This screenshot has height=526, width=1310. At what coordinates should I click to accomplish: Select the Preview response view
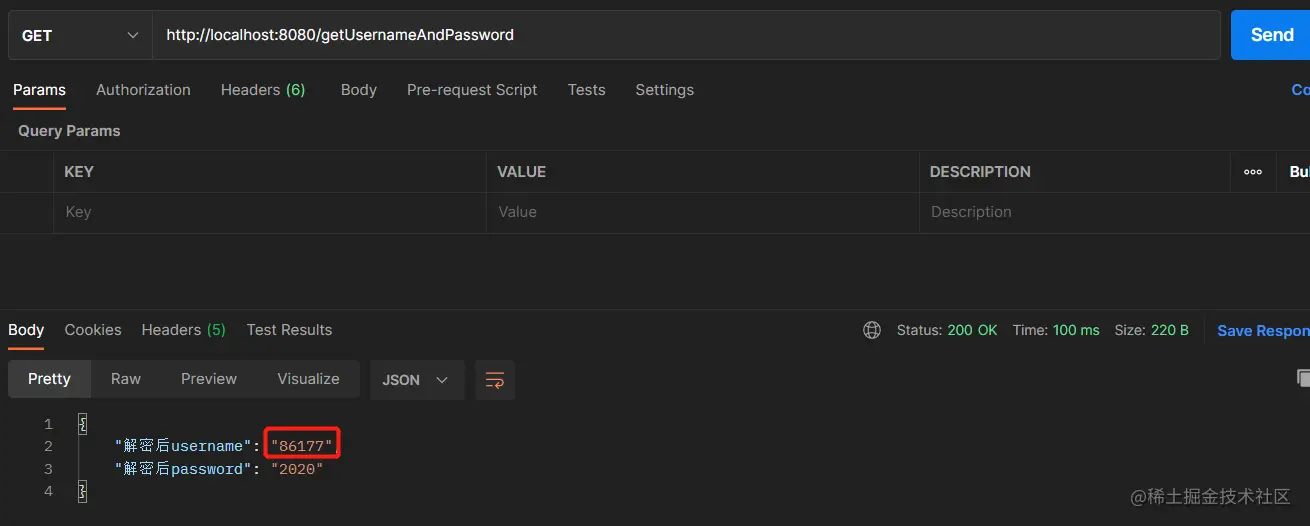[209, 379]
